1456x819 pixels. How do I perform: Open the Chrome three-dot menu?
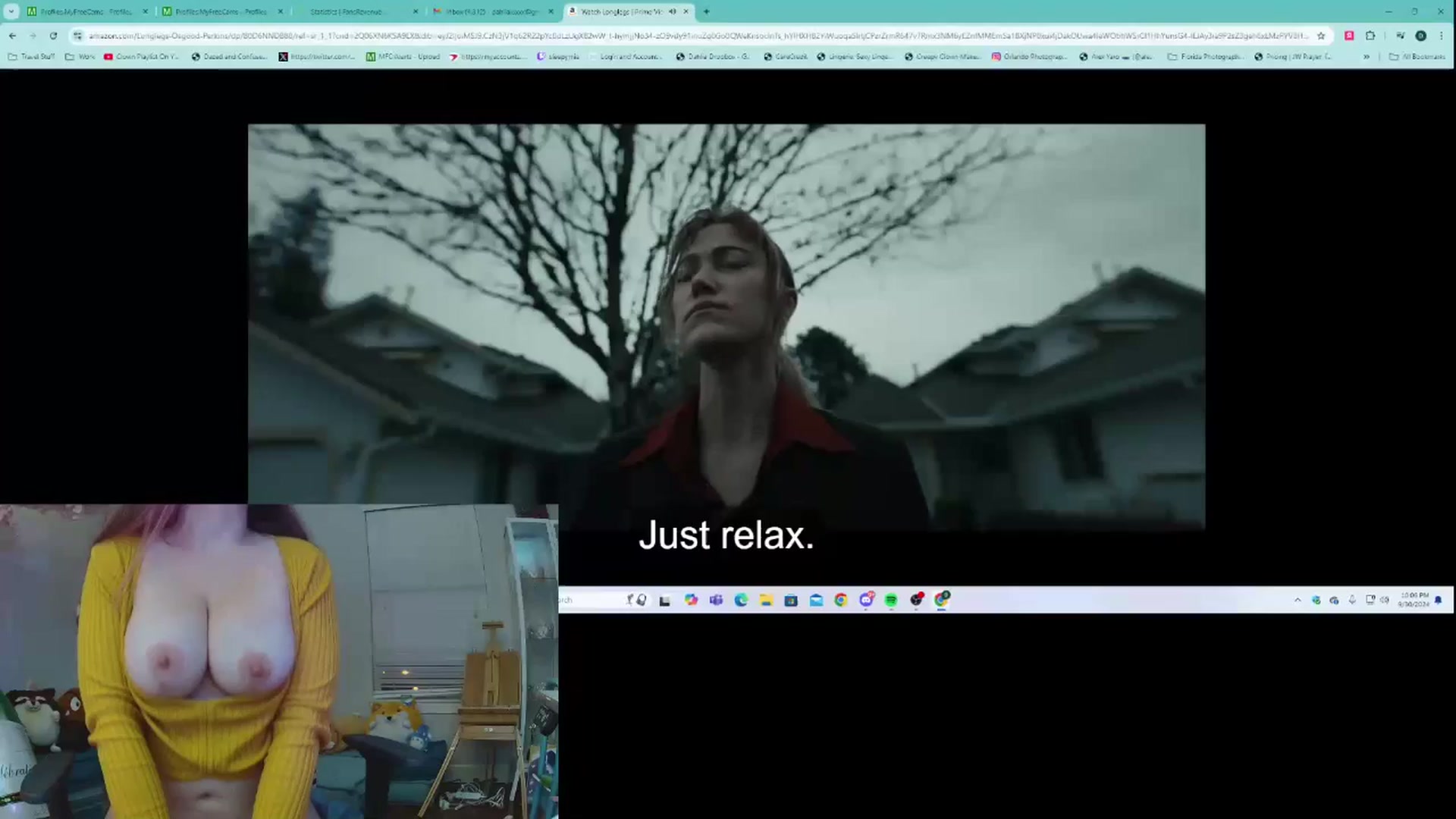click(1442, 36)
